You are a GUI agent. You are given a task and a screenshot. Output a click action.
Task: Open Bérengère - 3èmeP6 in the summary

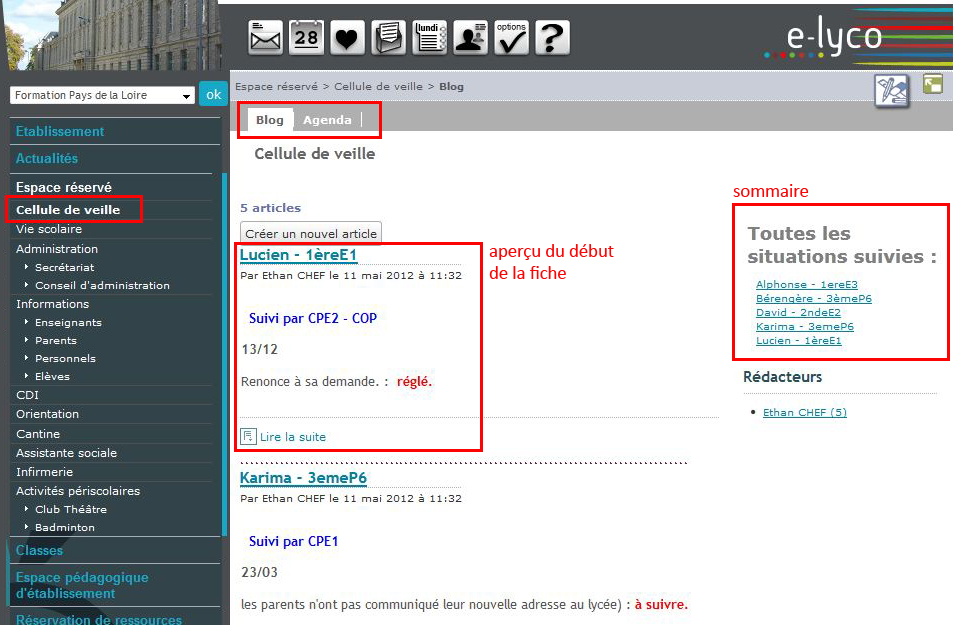pyautogui.click(x=813, y=299)
